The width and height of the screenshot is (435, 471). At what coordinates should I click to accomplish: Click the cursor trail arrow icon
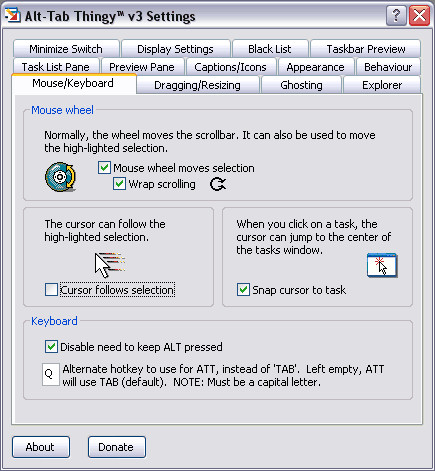(x=110, y=265)
